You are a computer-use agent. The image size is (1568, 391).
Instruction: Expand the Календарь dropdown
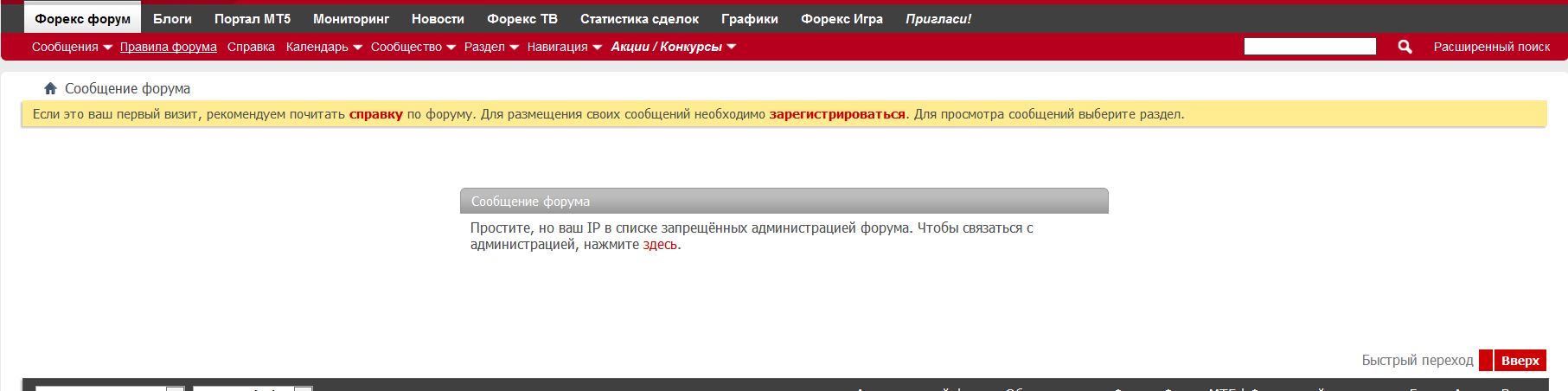pos(324,47)
